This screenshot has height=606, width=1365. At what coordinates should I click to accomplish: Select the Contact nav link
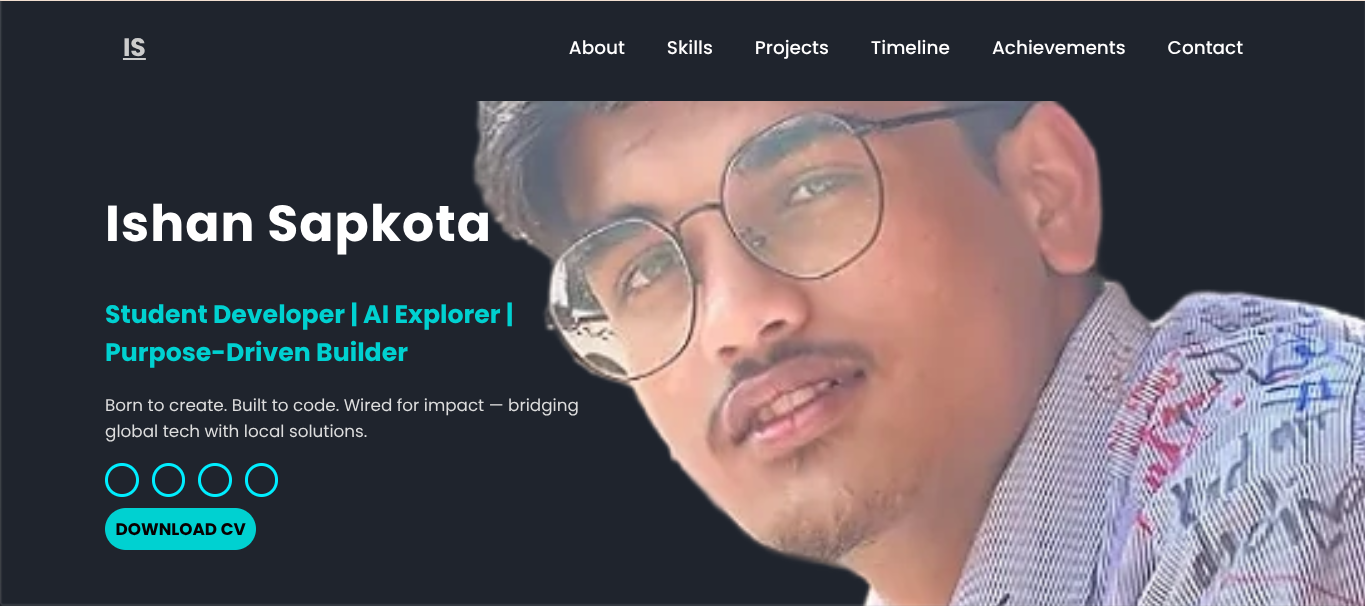[x=1205, y=48]
